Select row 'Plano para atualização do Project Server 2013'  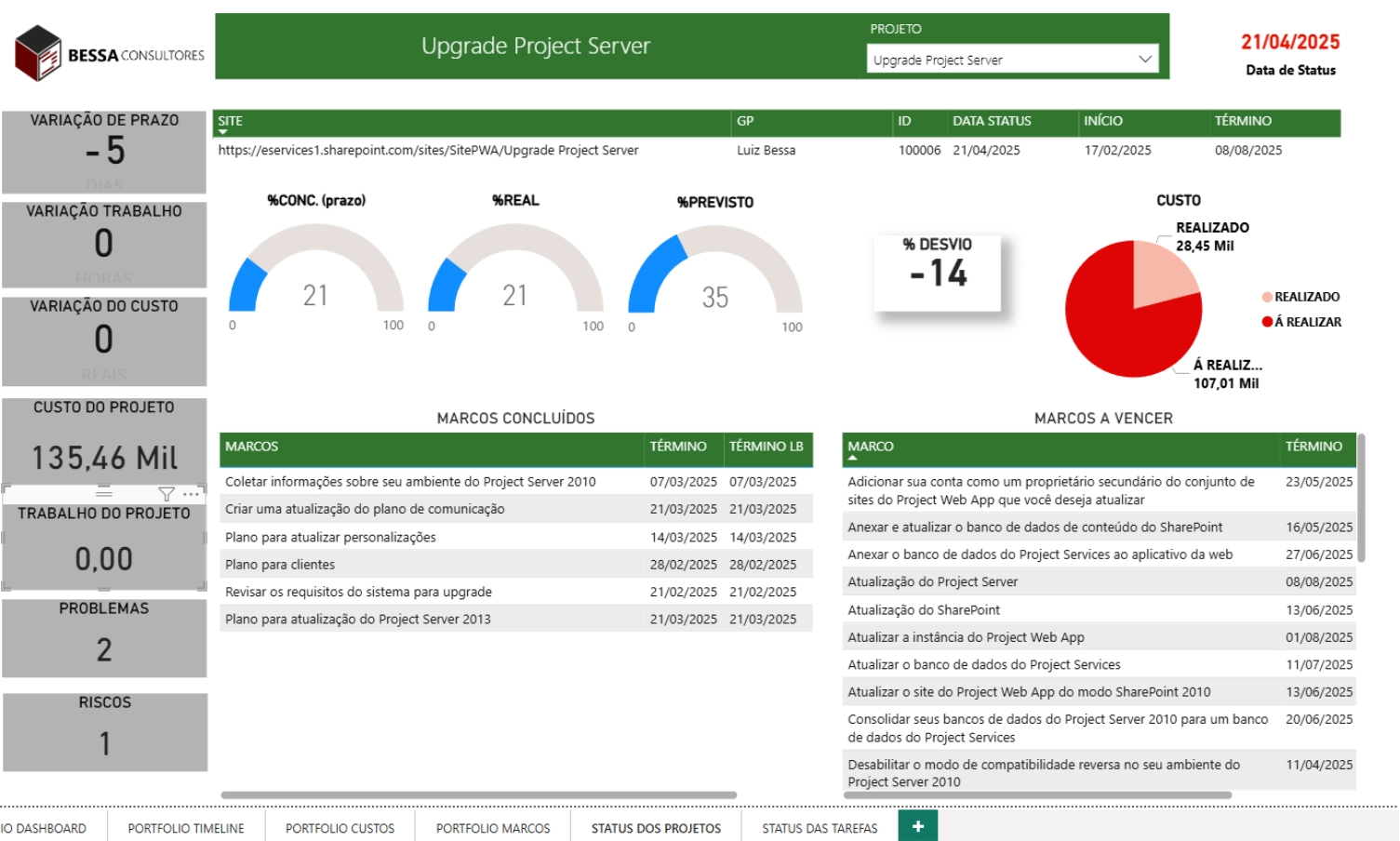[x=516, y=619]
